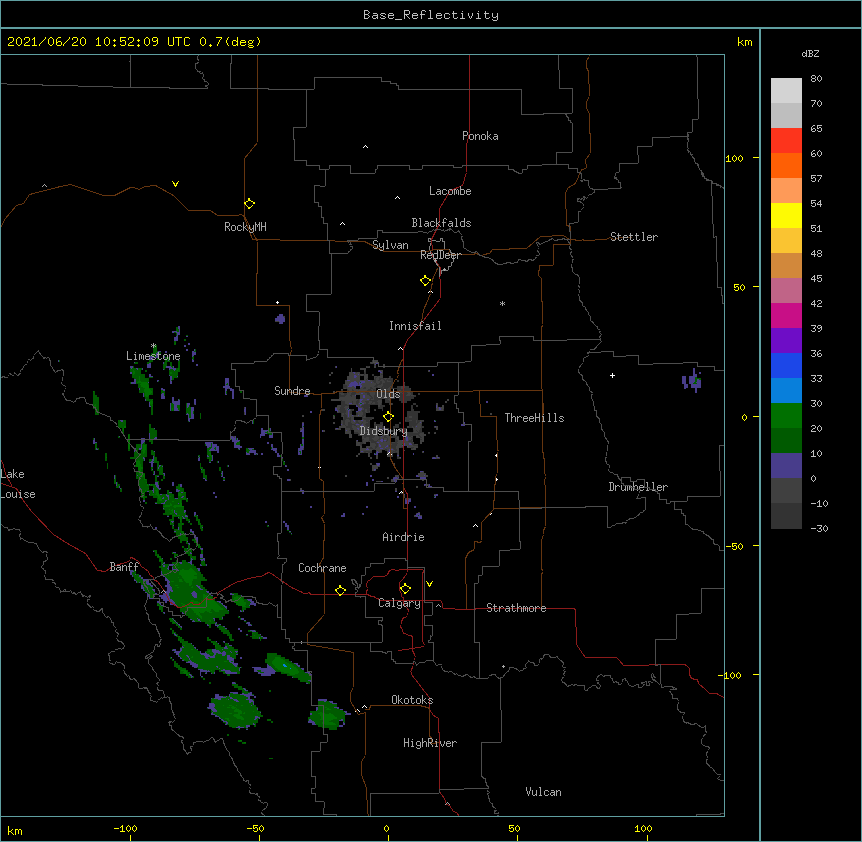
Task: Click the Olds town label
Action: coord(388,394)
